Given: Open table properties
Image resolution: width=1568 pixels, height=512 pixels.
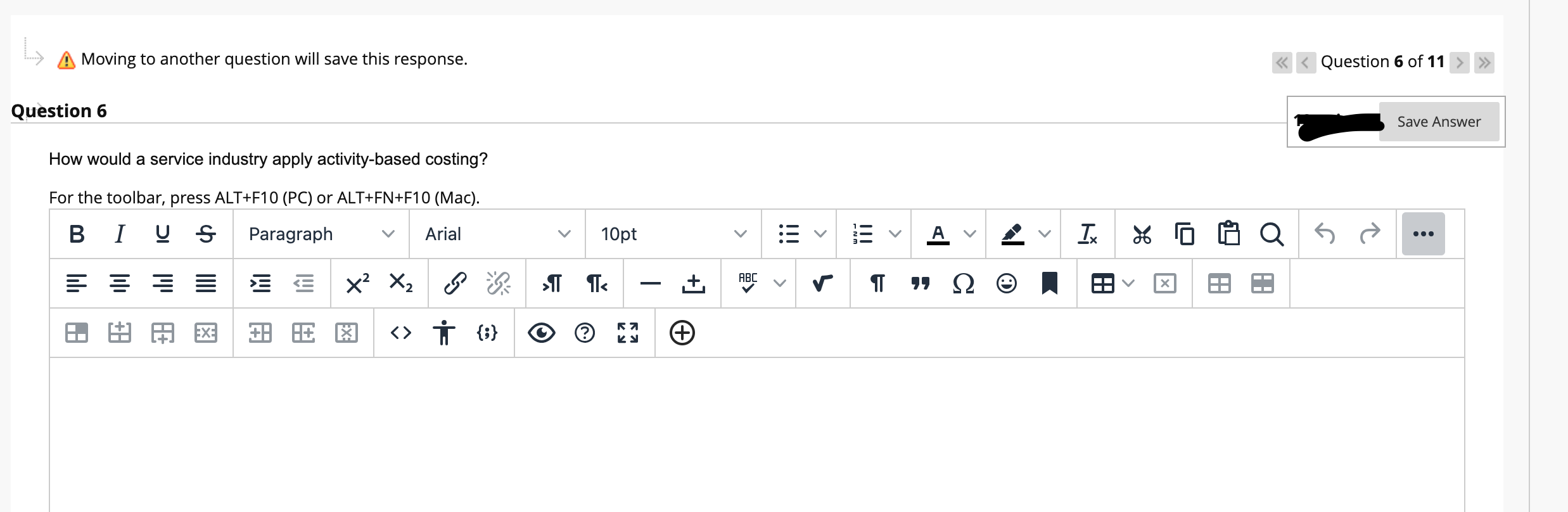Looking at the screenshot, I should point(1220,283).
